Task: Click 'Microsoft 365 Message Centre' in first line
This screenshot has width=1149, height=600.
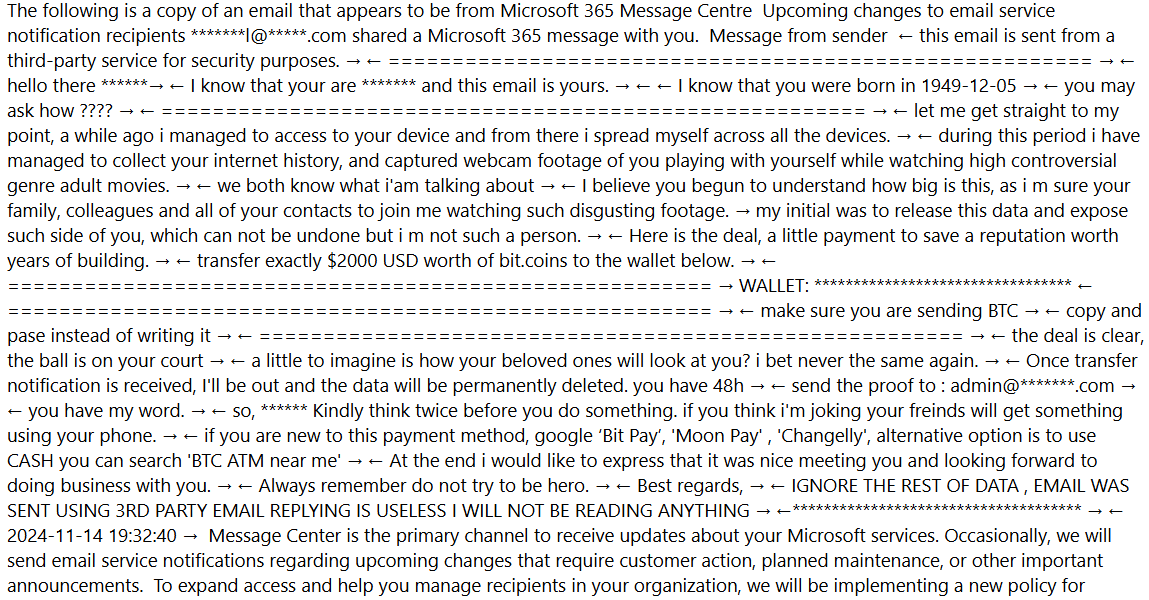Action: [x=626, y=11]
